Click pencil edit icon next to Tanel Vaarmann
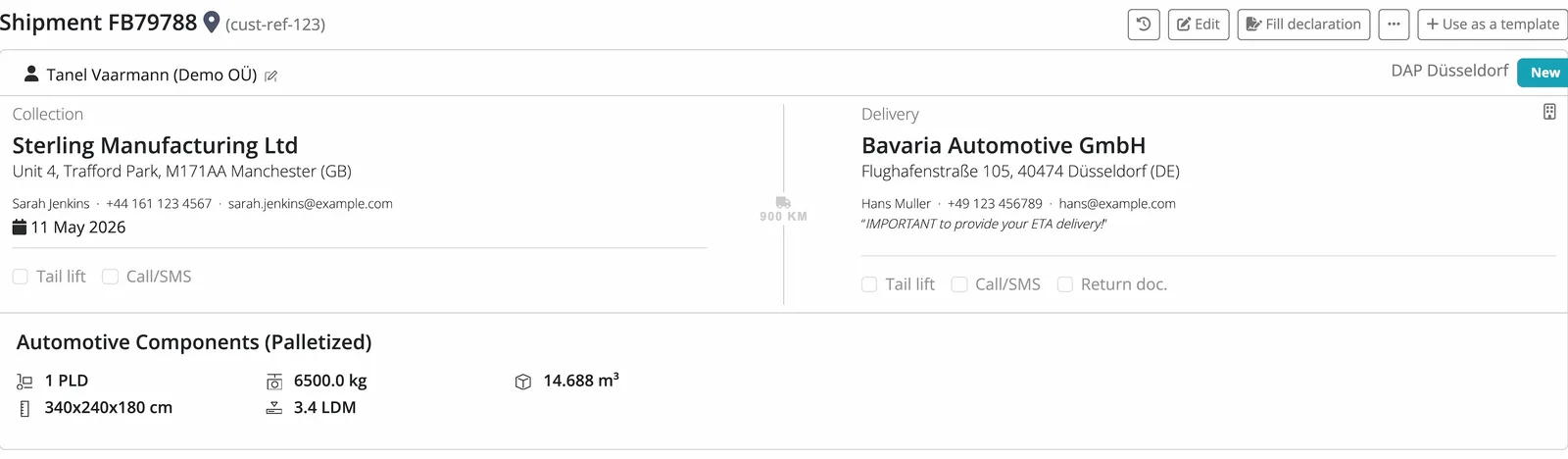This screenshot has height=459, width=1568. point(271,76)
